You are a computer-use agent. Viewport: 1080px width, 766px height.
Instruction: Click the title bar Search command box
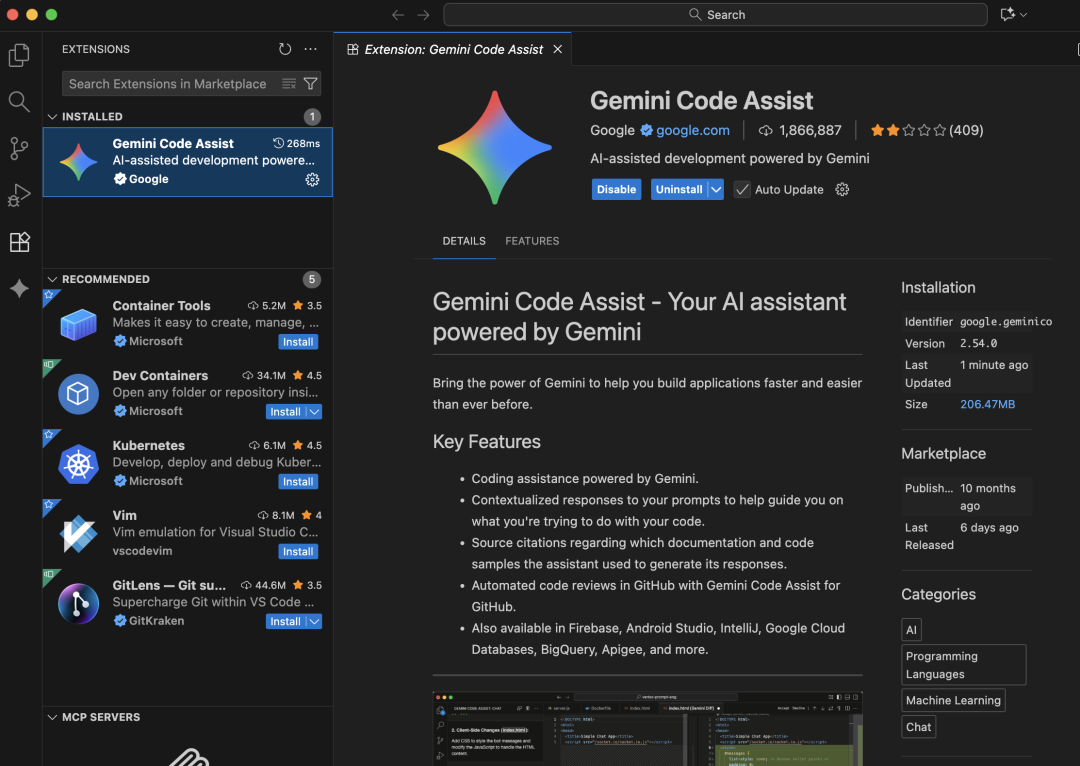pyautogui.click(x=715, y=14)
